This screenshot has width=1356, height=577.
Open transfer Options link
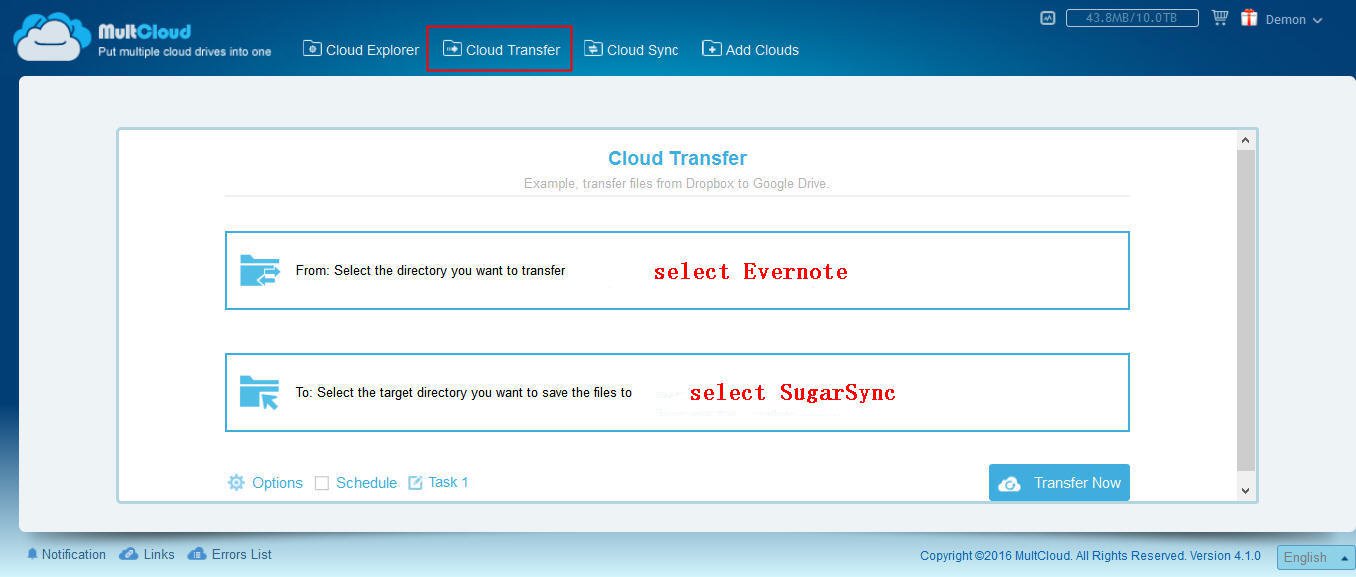(277, 483)
